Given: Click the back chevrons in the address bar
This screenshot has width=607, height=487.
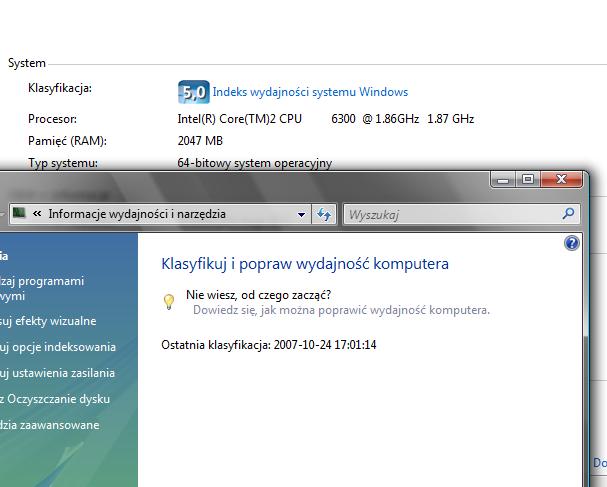Looking at the screenshot, I should click(37, 214).
